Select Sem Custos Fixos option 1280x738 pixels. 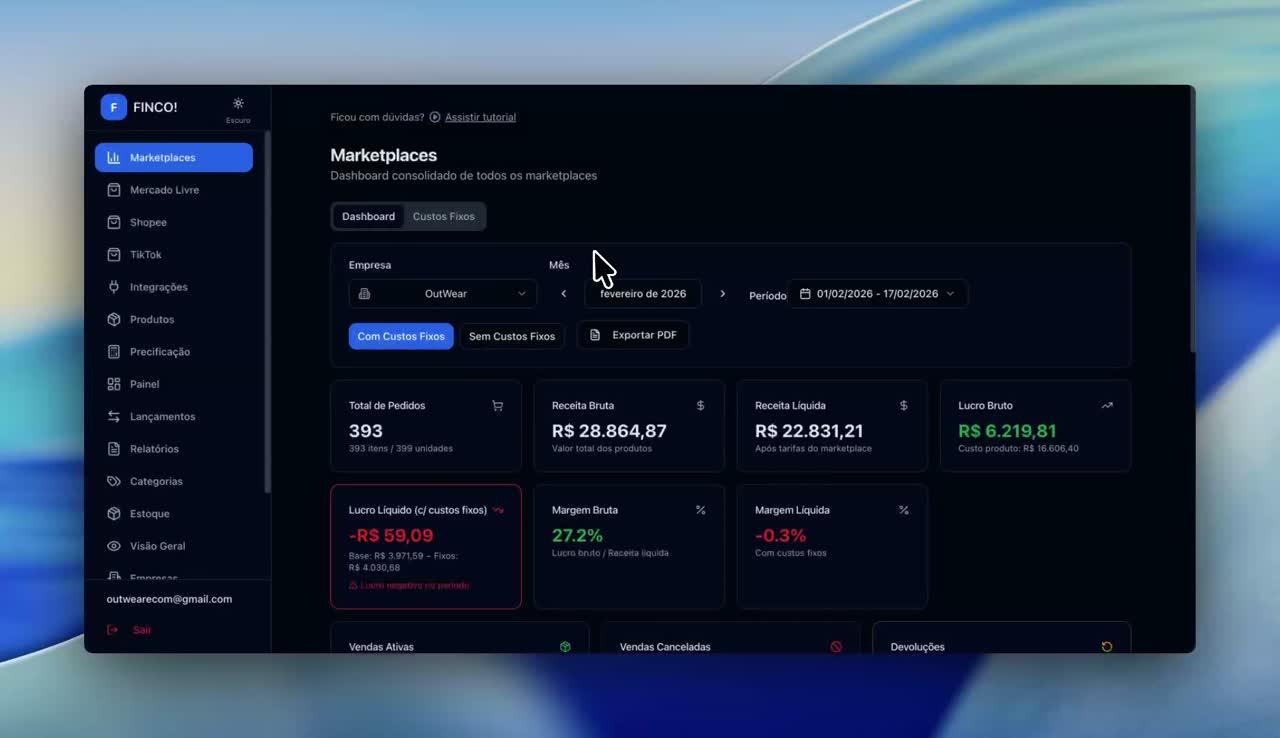coord(512,336)
